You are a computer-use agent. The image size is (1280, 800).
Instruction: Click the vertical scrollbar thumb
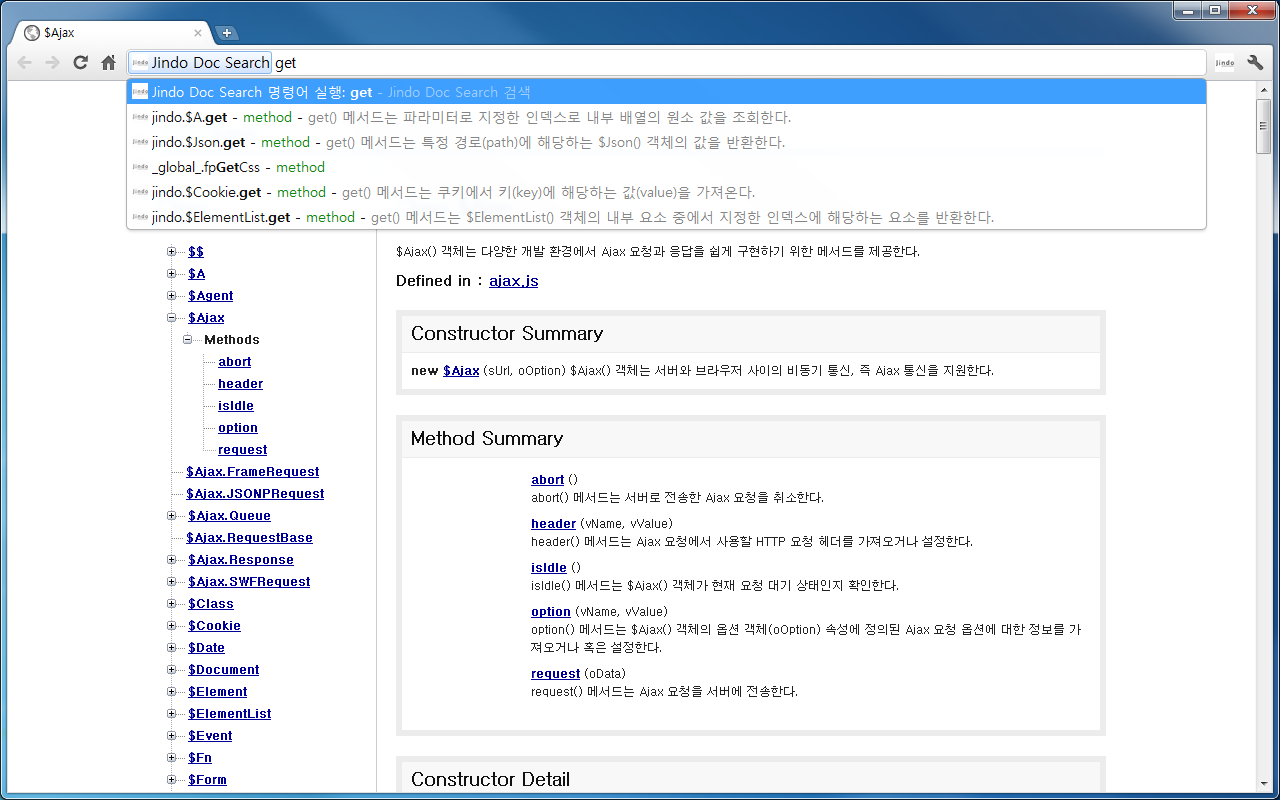click(1264, 126)
